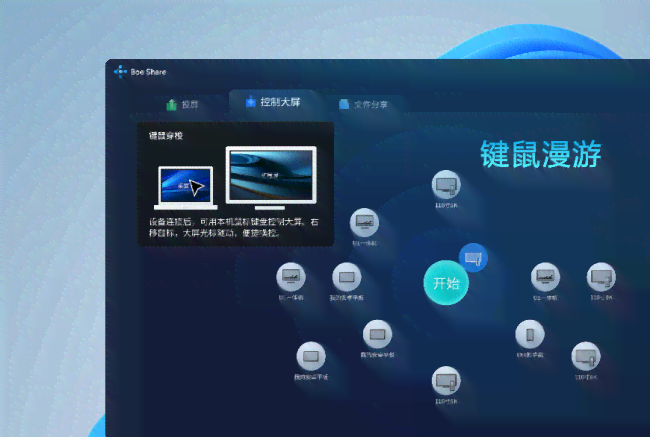650x437 pixels.
Task: Select the 控制大屏 tab
Action: (273, 102)
